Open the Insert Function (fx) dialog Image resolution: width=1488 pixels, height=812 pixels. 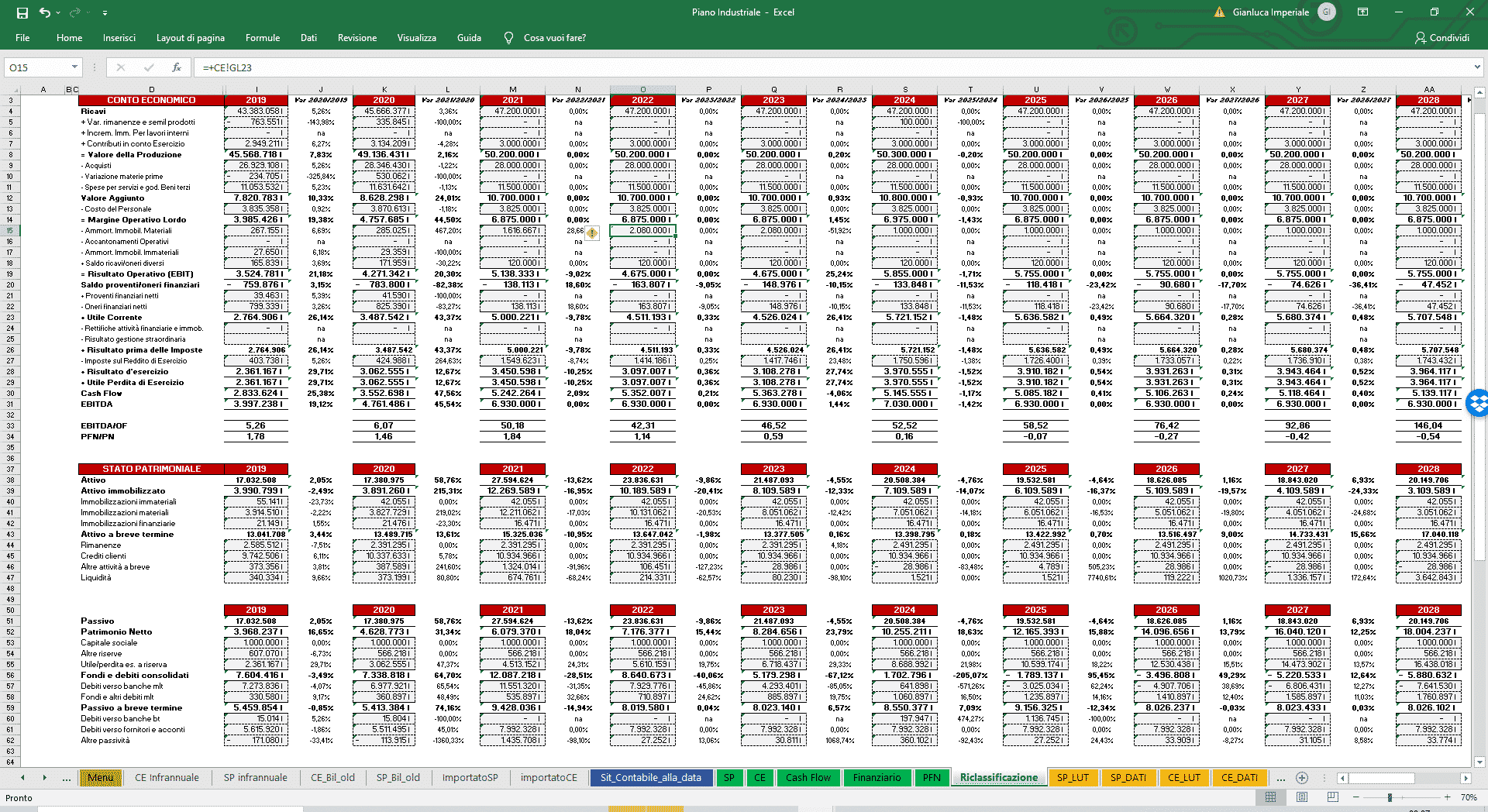[177, 67]
